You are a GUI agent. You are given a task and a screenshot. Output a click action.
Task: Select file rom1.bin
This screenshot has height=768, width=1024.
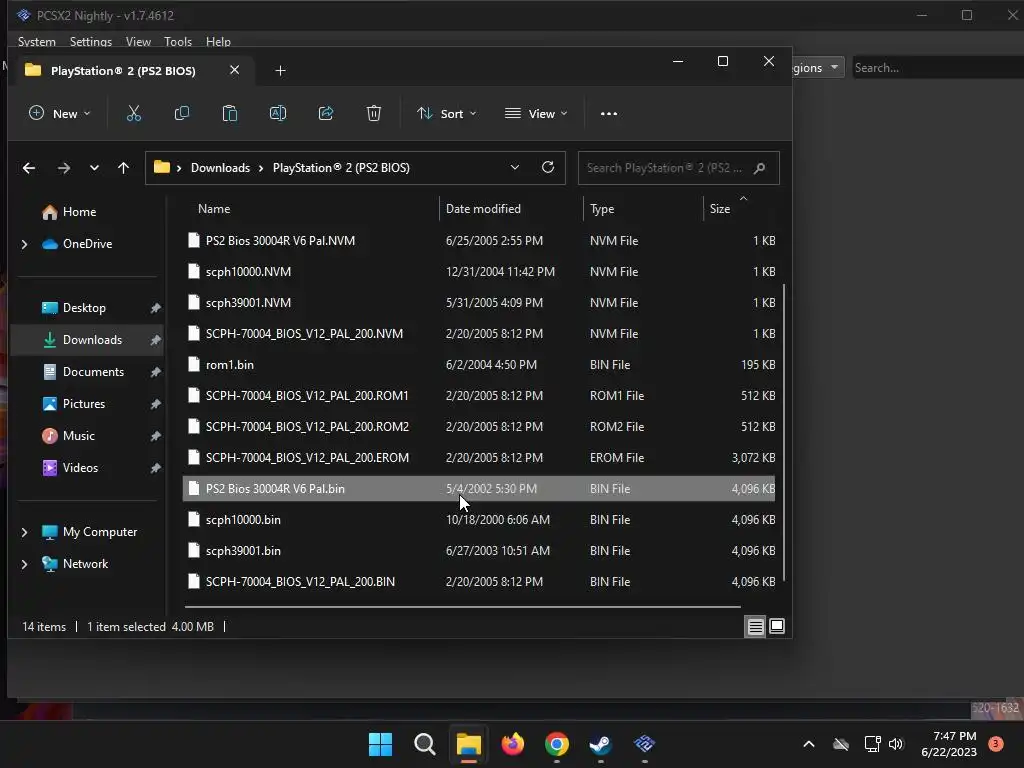[479, 365]
